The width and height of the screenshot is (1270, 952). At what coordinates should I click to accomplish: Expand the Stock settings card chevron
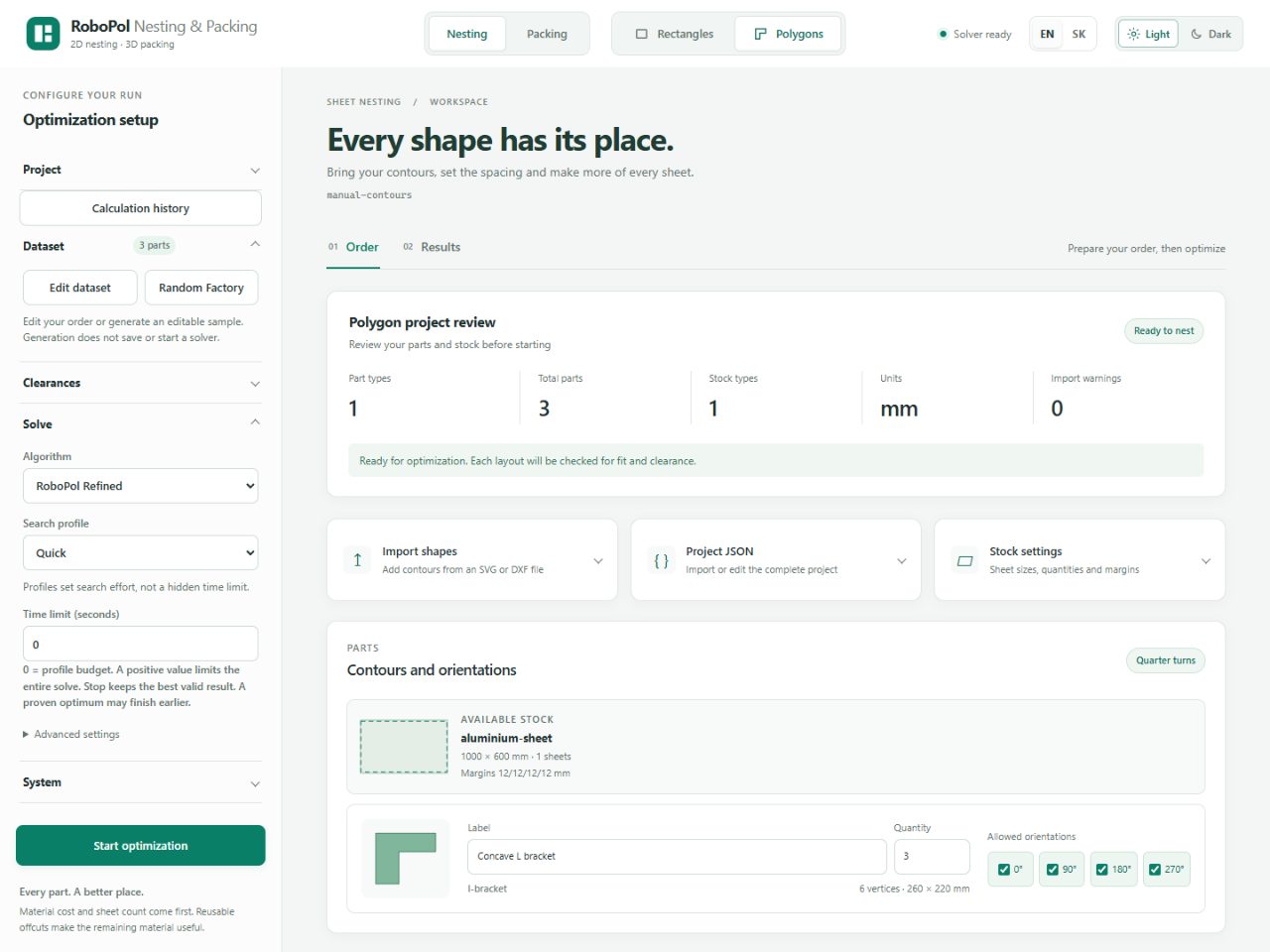1206,561
